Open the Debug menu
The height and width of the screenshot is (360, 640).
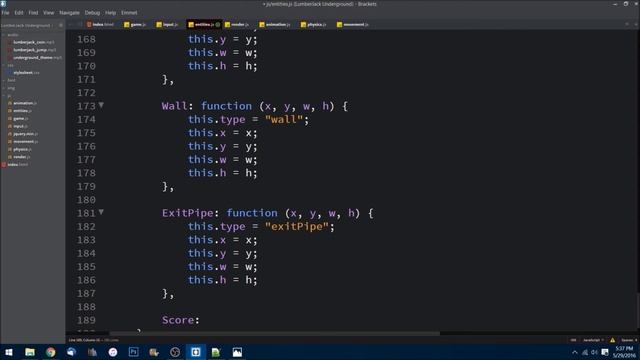pos(92,13)
